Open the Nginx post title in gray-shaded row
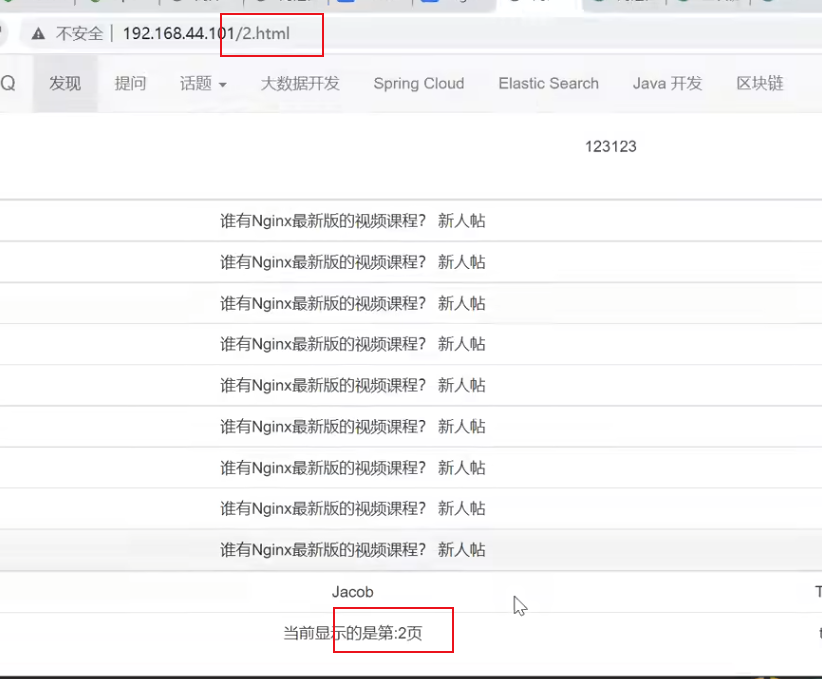The image size is (822, 679). coord(323,550)
